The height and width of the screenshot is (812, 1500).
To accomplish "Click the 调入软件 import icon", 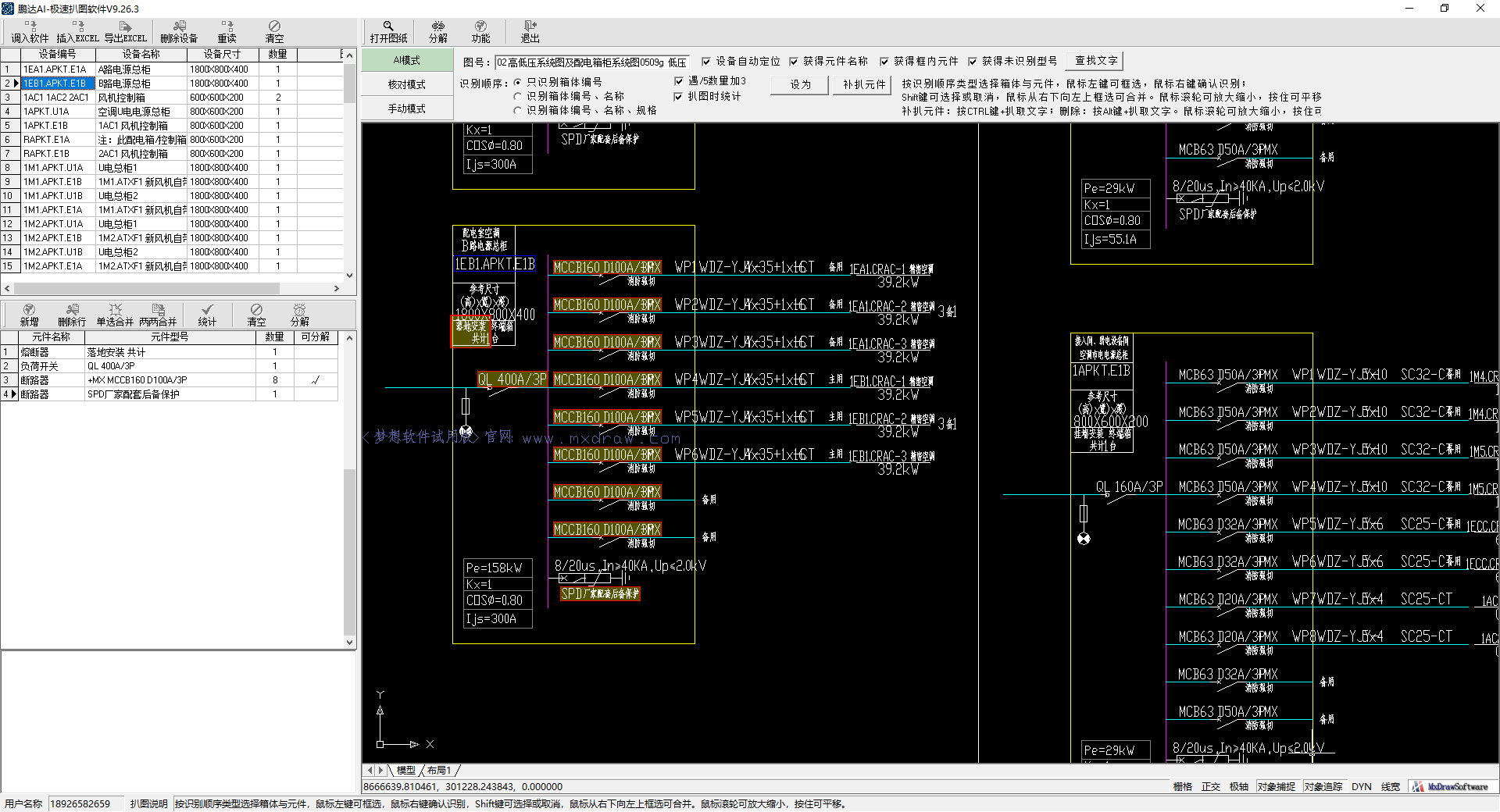I will pos(30,32).
